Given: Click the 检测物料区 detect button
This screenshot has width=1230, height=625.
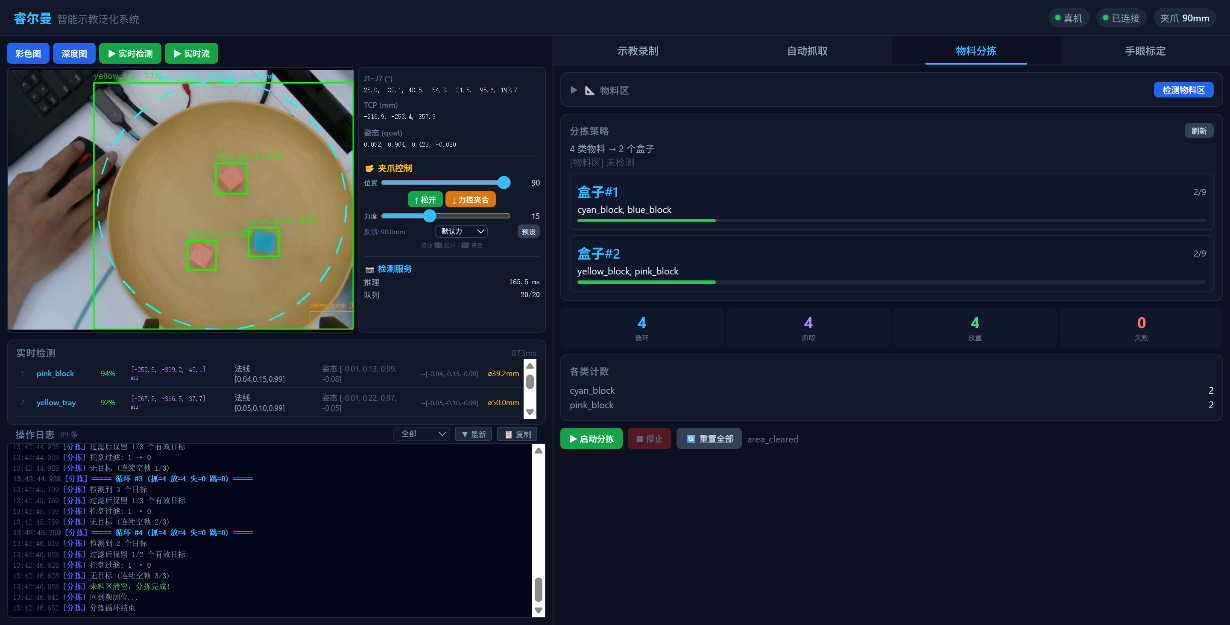Looking at the screenshot, I should click(1184, 90).
